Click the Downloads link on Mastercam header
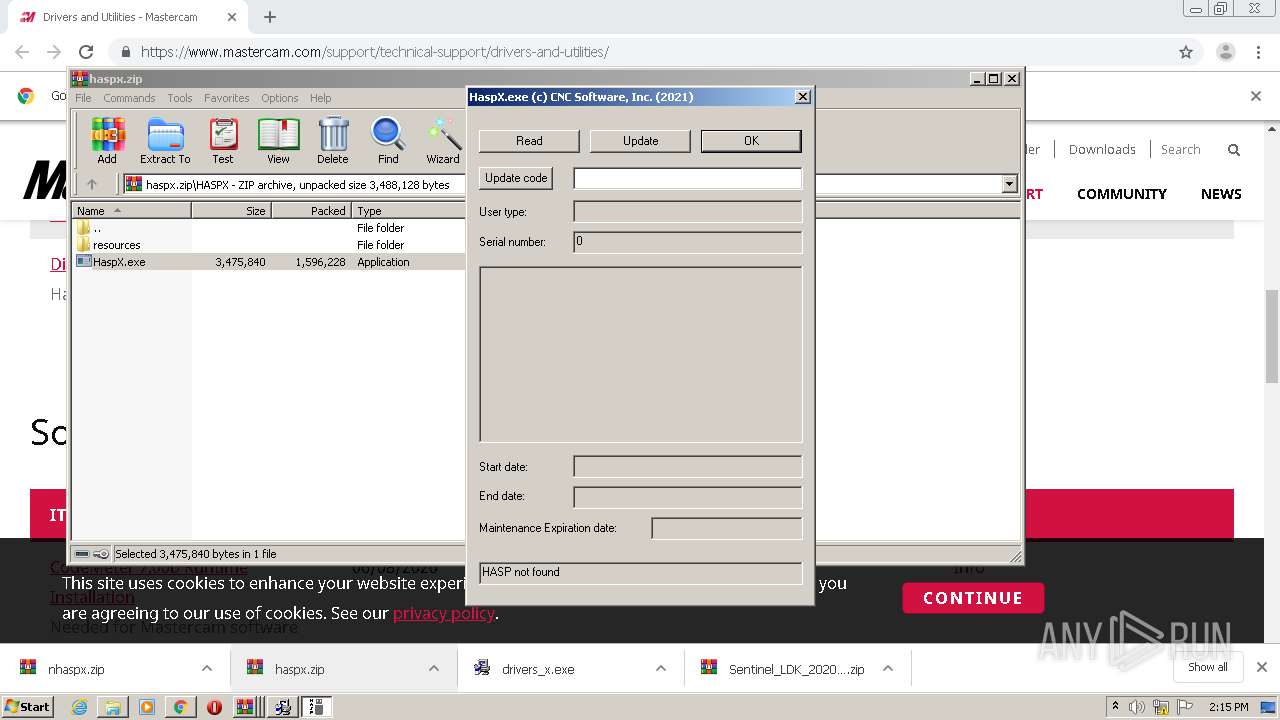Viewport: 1280px width, 720px height. pyautogui.click(x=1102, y=149)
